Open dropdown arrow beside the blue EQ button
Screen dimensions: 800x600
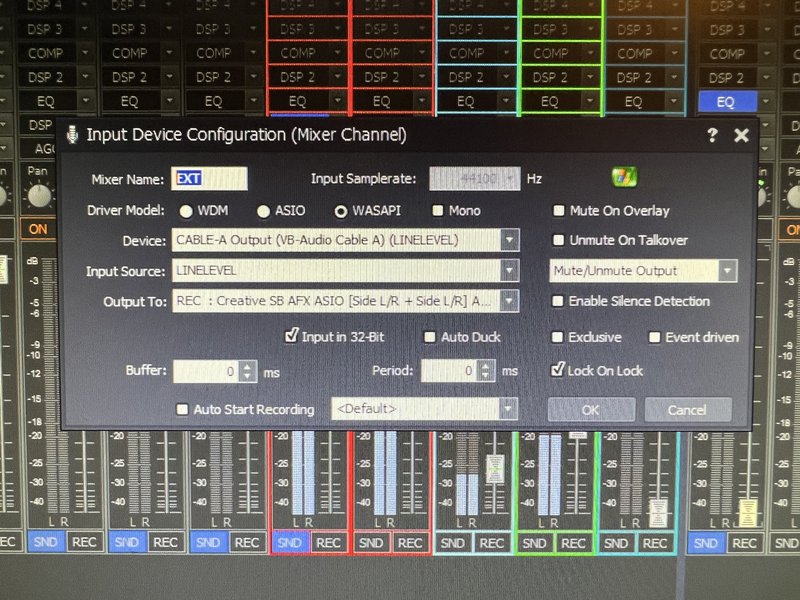766,102
